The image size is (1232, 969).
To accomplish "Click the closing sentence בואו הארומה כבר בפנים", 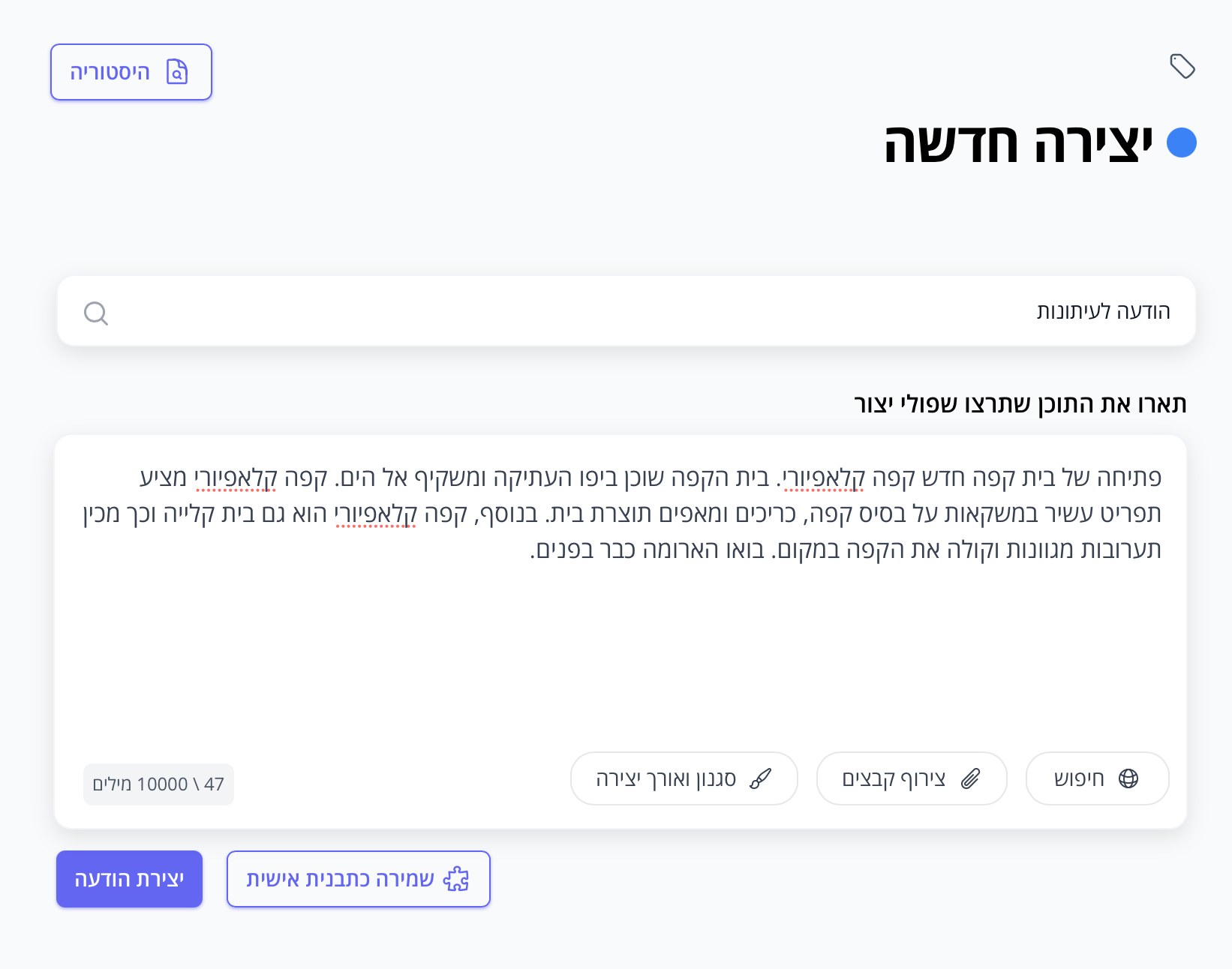I will (648, 550).
